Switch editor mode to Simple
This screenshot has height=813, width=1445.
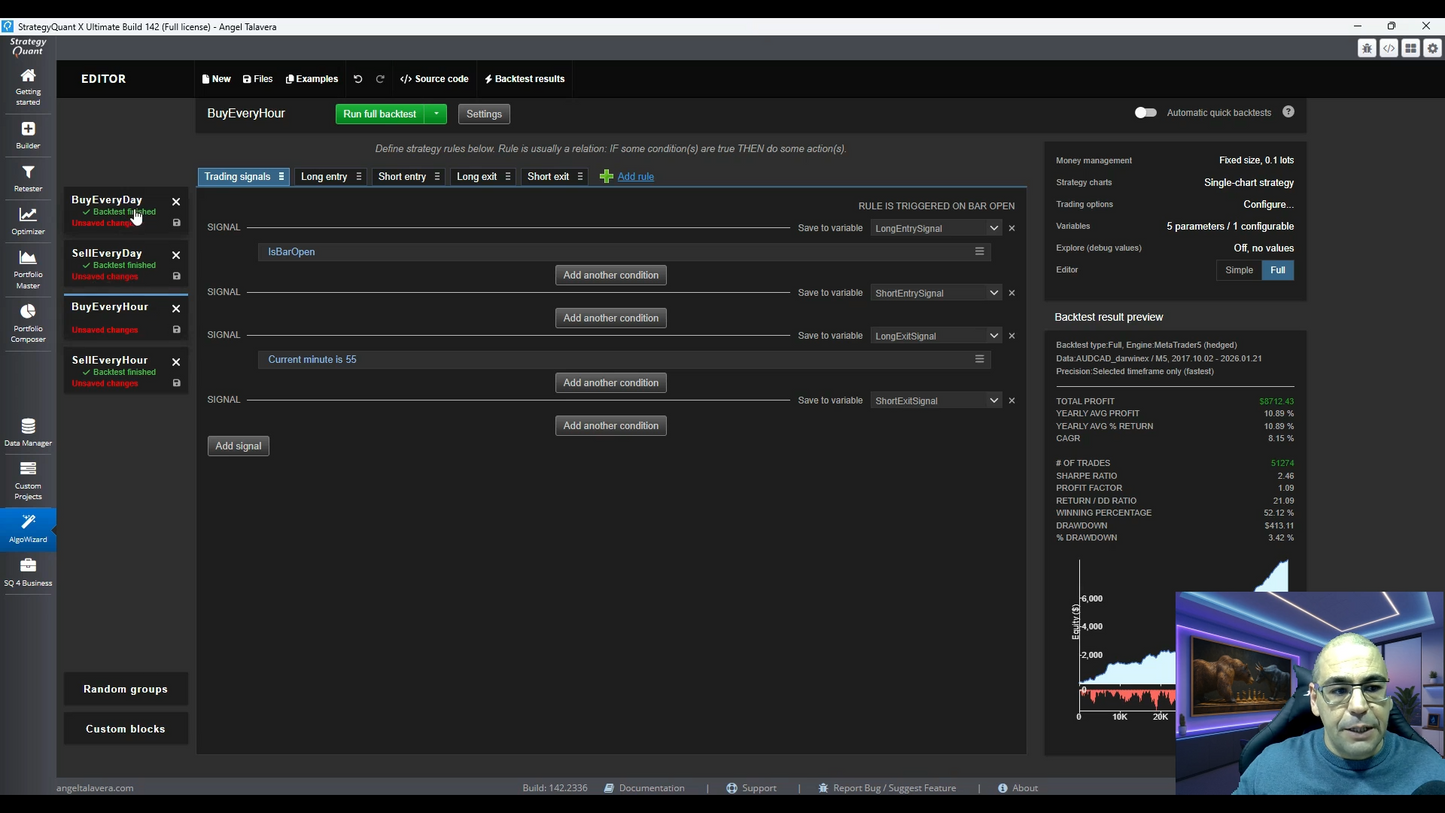point(1239,270)
